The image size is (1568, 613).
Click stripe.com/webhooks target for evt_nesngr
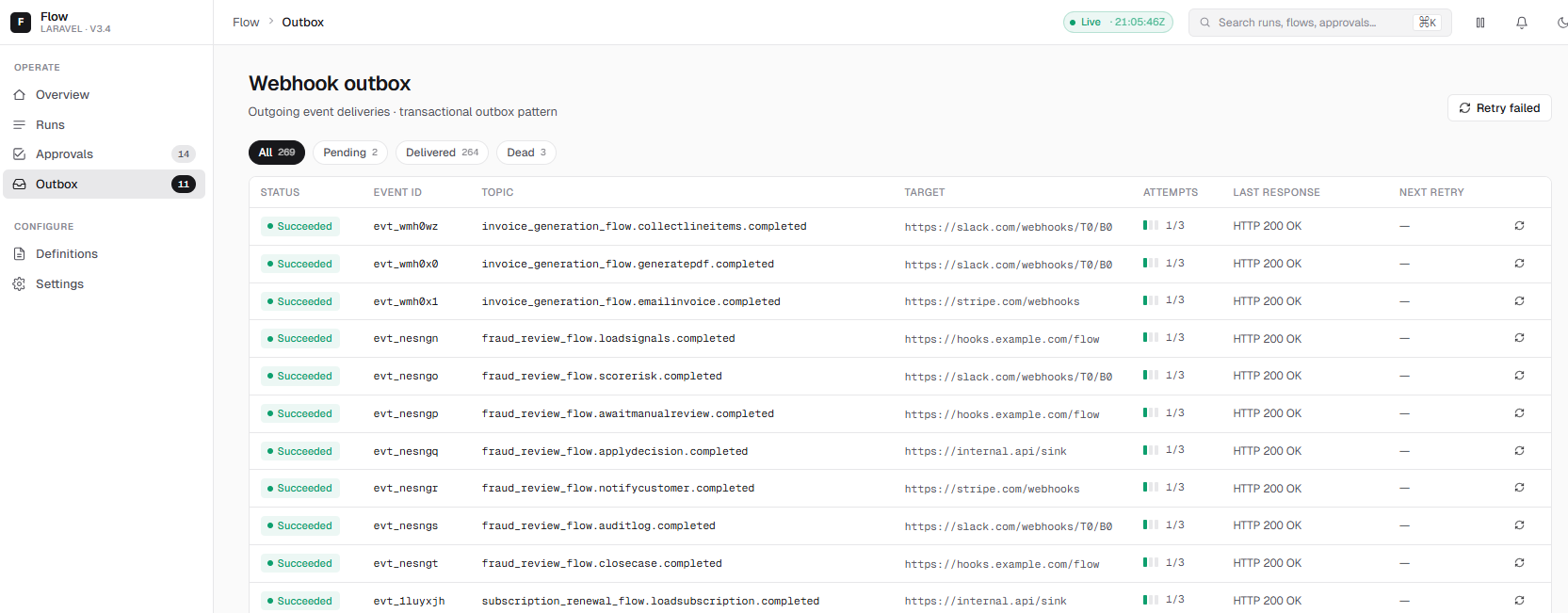pyautogui.click(x=993, y=489)
